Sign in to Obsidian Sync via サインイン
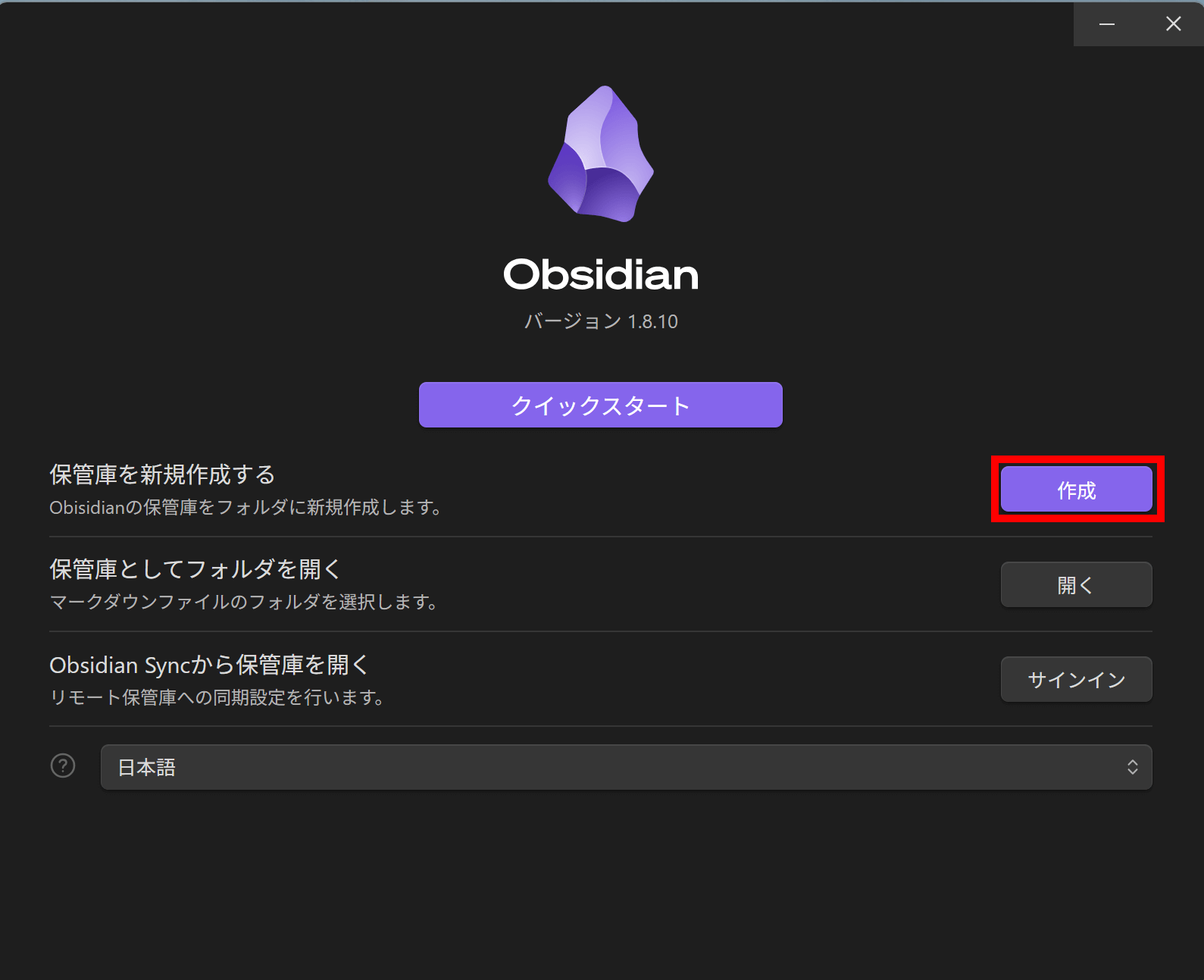The image size is (1204, 980). pos(1077,679)
